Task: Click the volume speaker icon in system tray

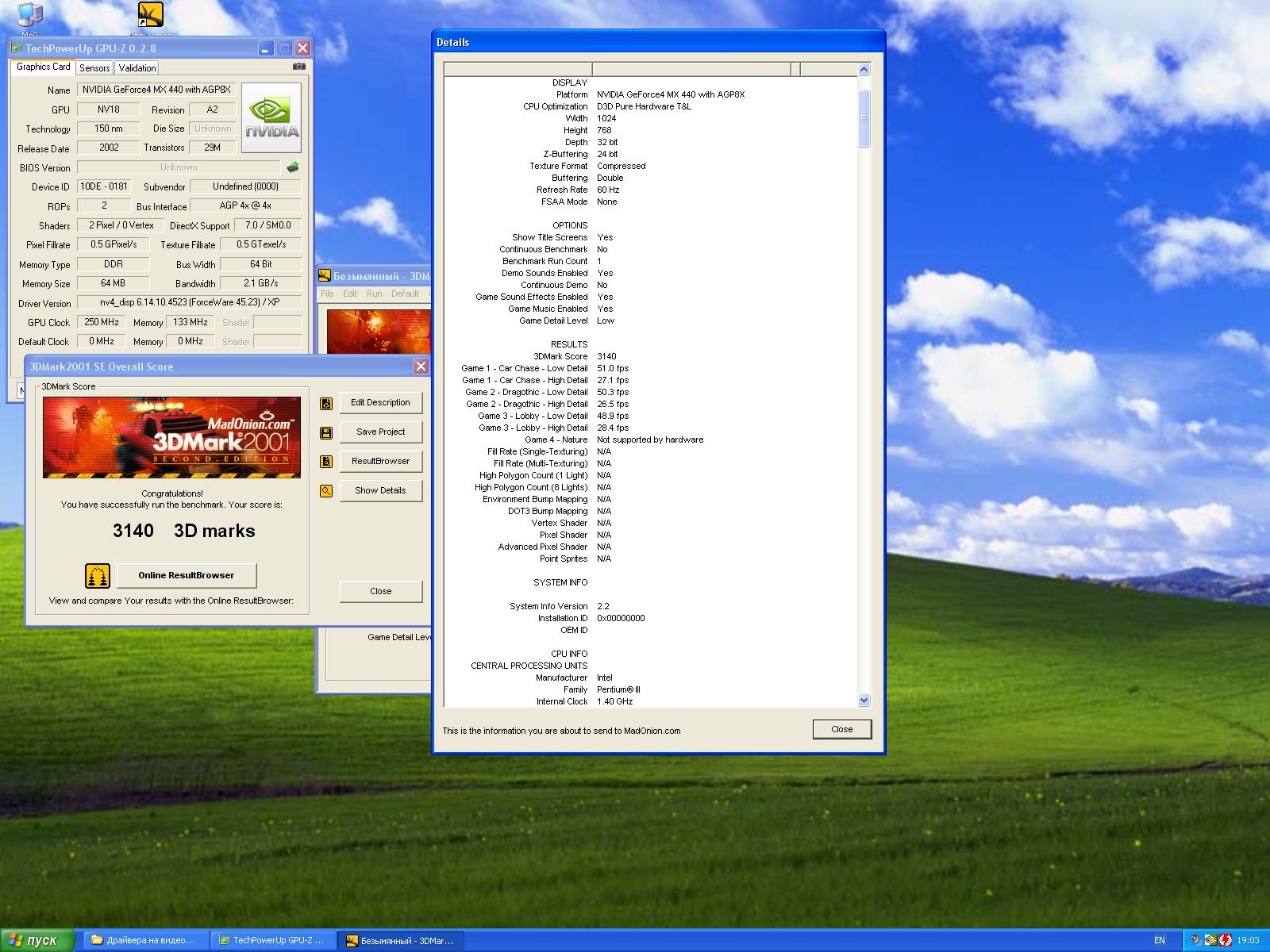Action: (1197, 940)
